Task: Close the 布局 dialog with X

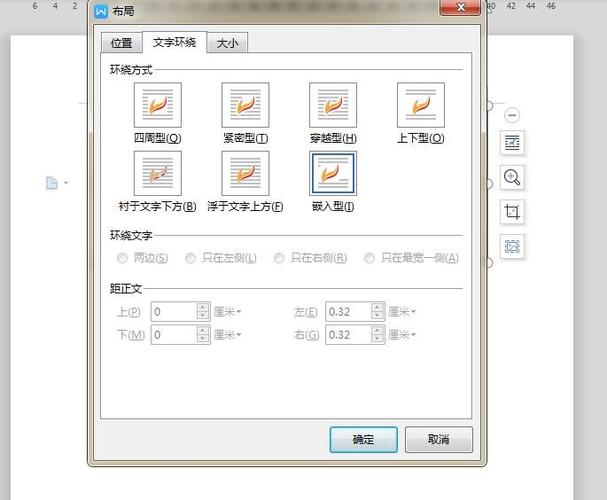Action: coord(460,7)
